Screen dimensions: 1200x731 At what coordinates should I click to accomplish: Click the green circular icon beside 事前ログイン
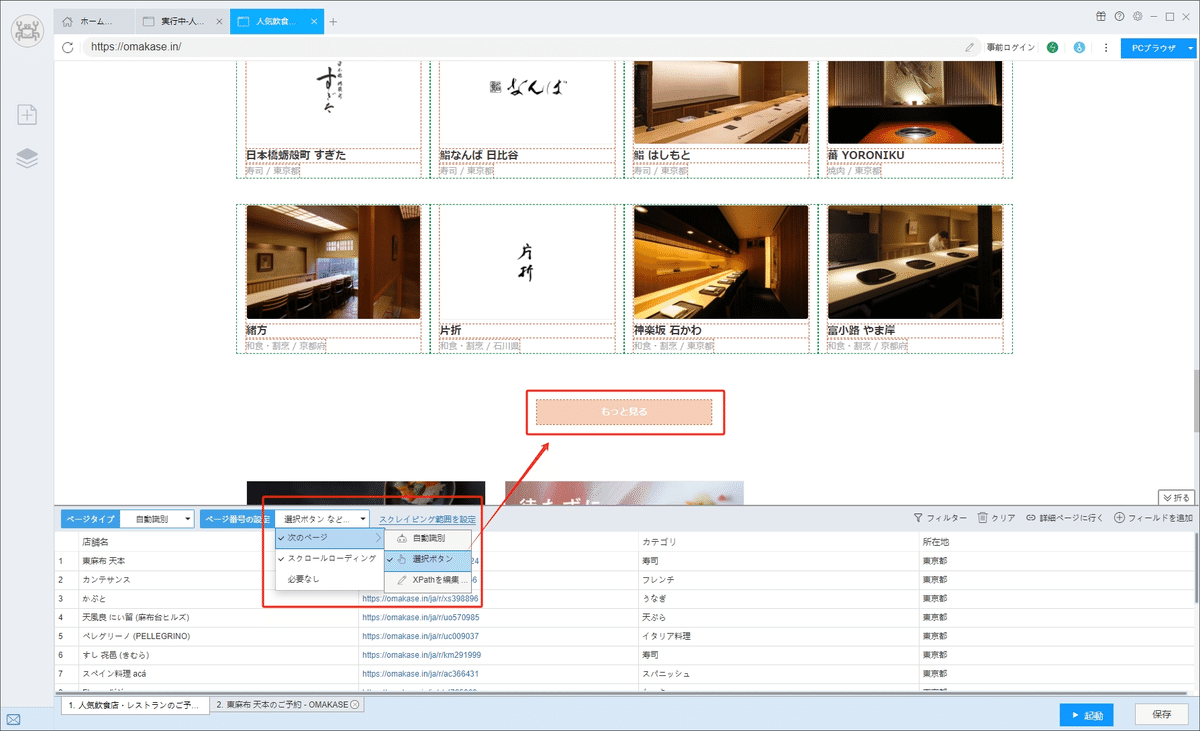1053,47
